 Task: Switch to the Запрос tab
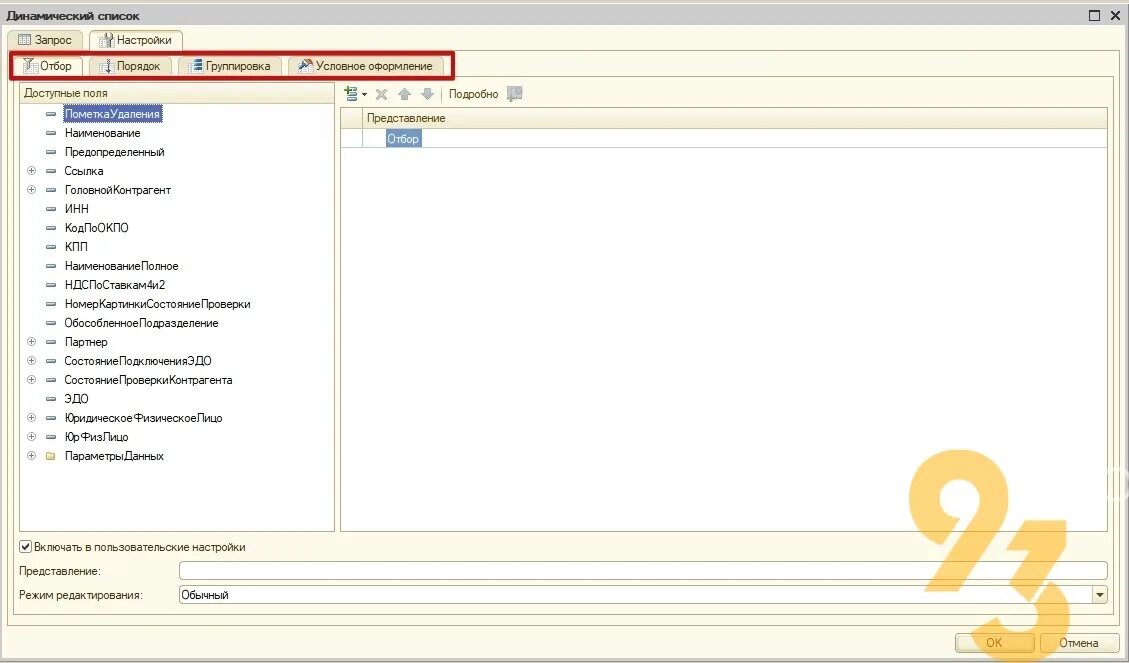pos(45,40)
